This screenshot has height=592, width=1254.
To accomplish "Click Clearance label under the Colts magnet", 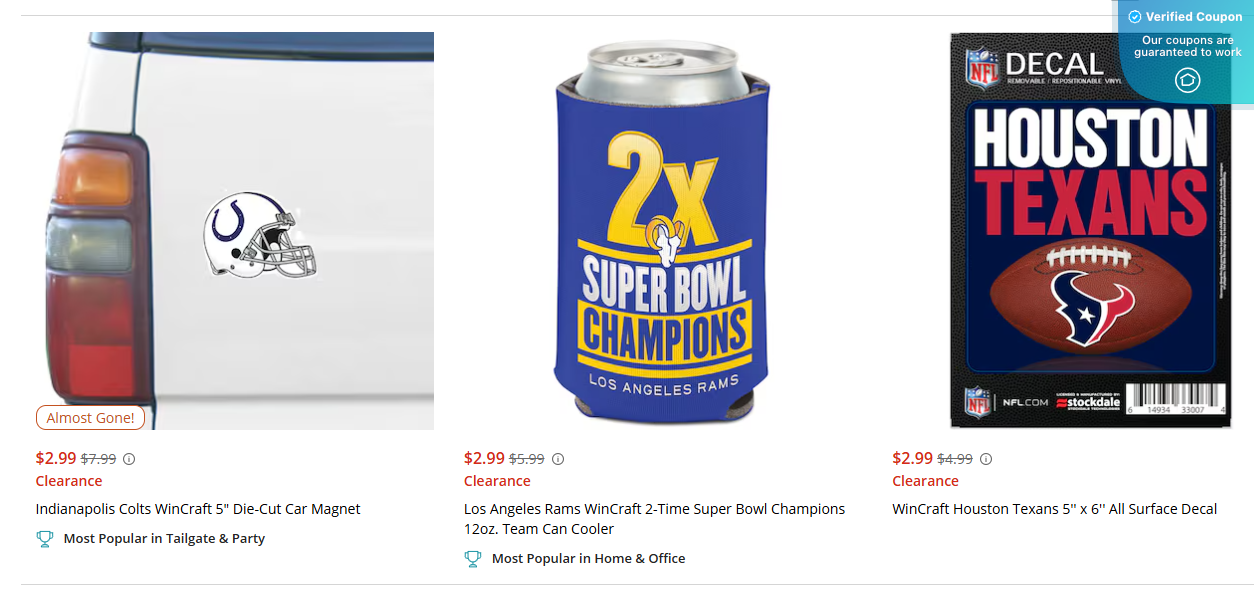I will click(x=68, y=480).
